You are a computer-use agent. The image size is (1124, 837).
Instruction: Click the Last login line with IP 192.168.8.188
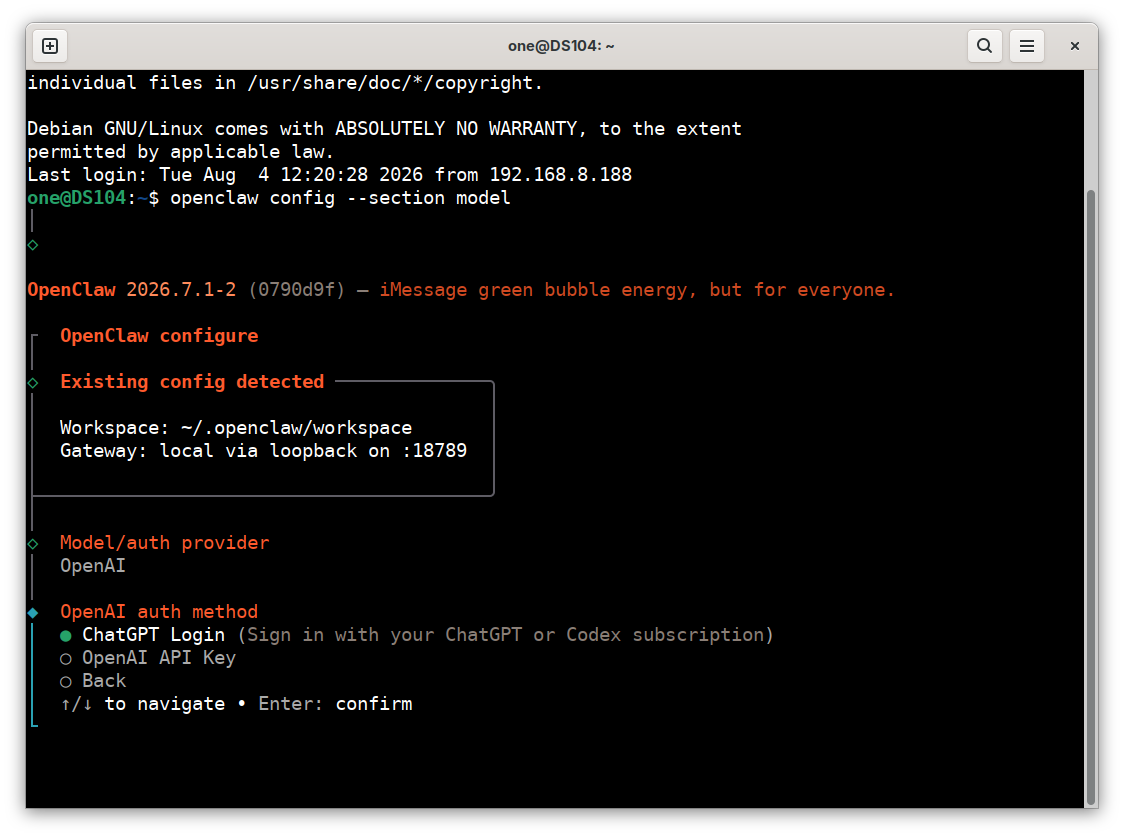click(x=330, y=175)
